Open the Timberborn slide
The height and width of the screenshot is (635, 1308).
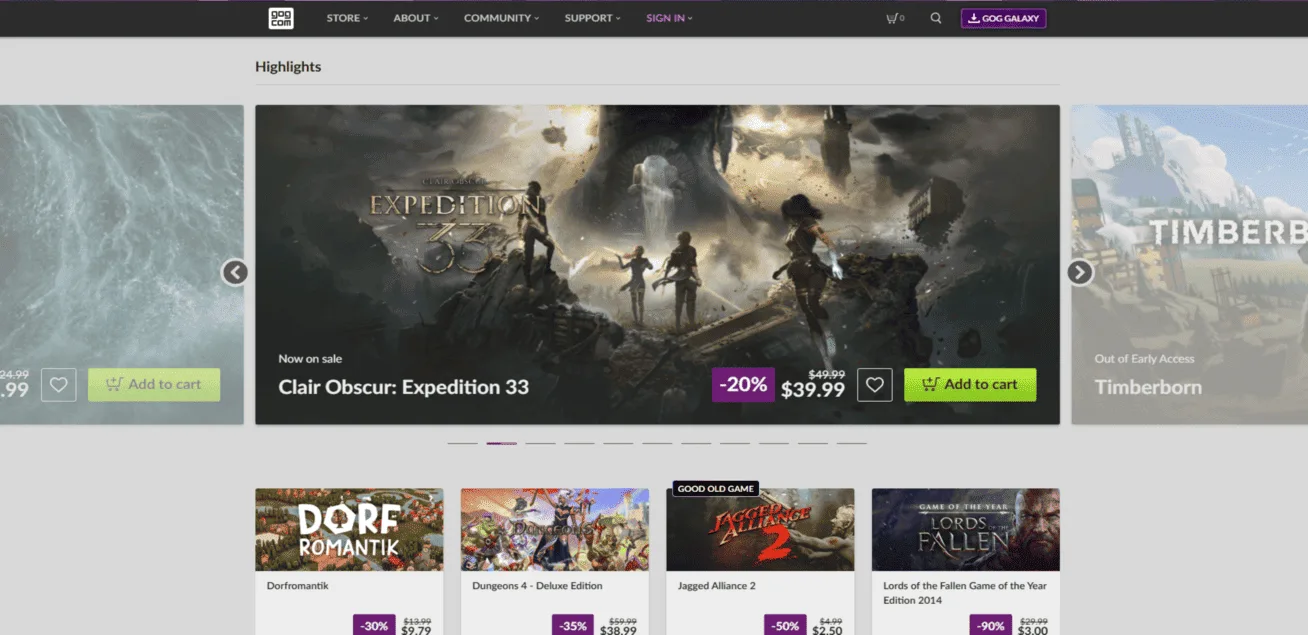(x=1189, y=264)
